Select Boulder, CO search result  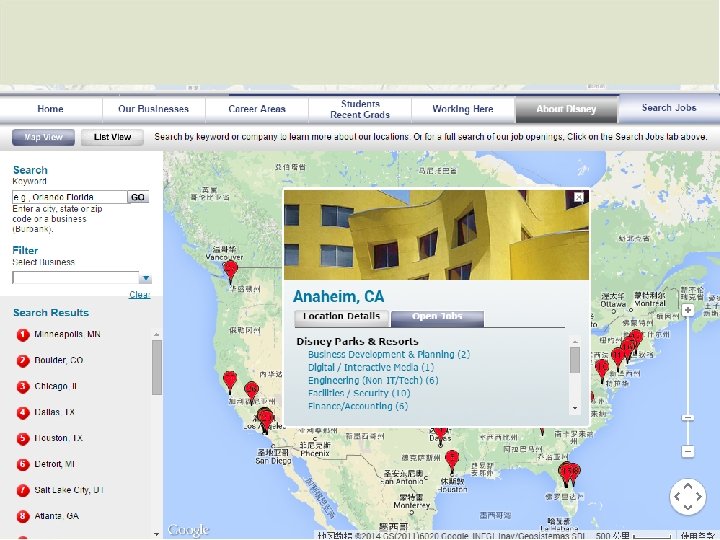pyautogui.click(x=58, y=360)
